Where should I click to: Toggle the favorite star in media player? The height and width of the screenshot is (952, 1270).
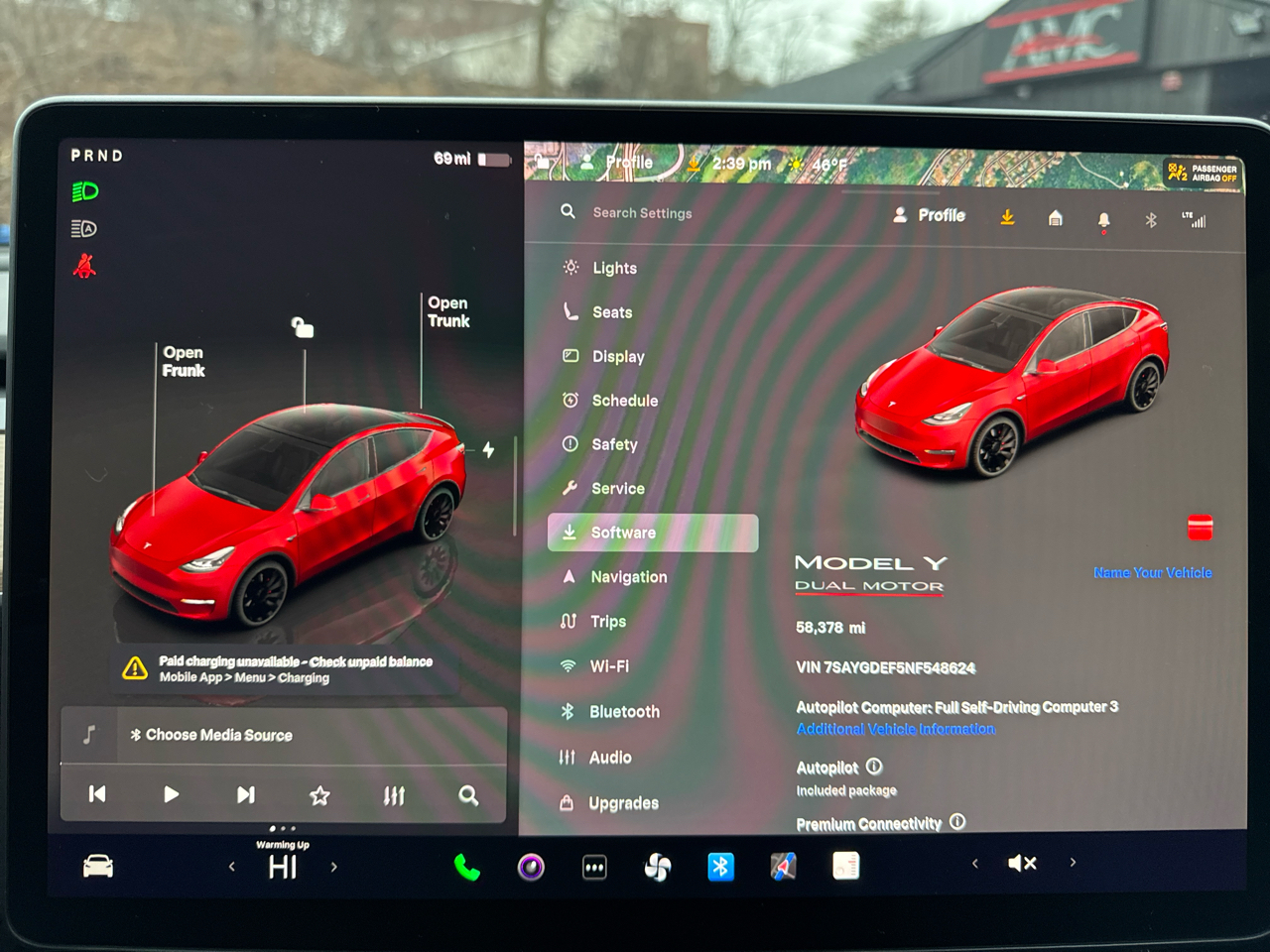[x=319, y=795]
